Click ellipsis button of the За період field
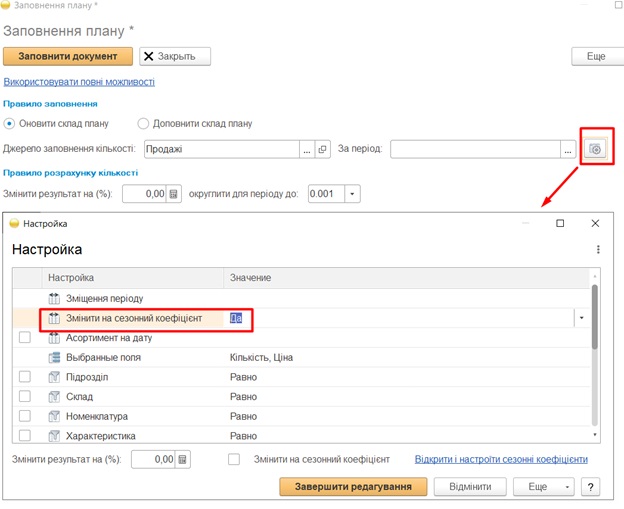The image size is (624, 509). pyautogui.click(x=568, y=149)
